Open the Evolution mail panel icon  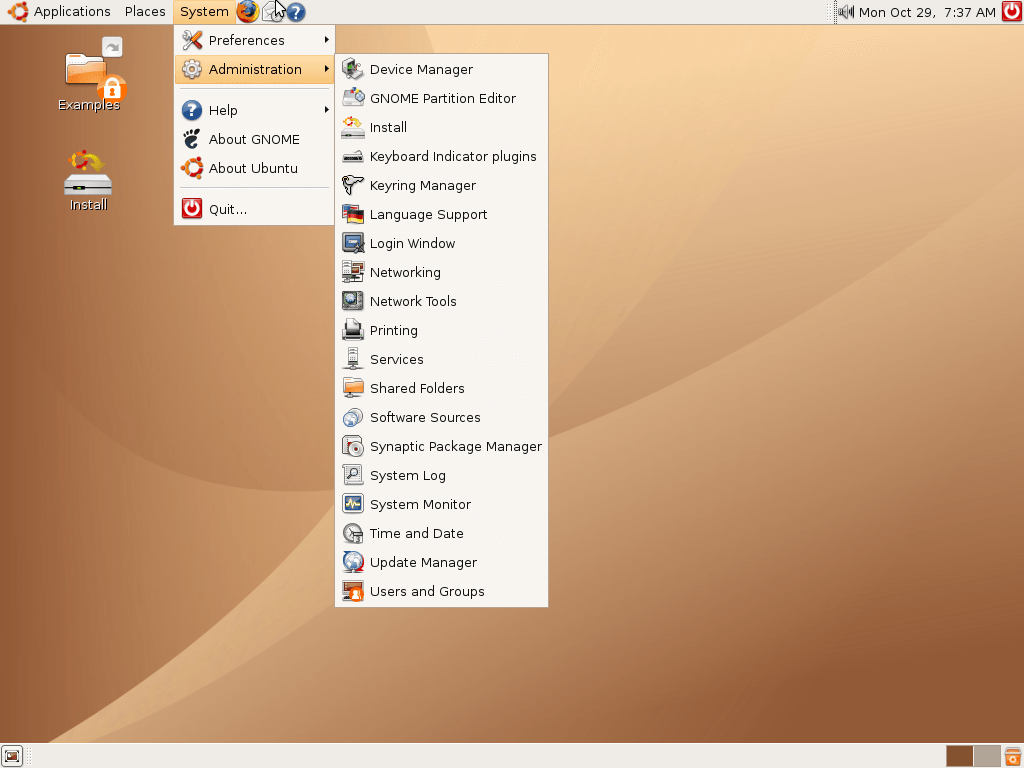point(272,12)
